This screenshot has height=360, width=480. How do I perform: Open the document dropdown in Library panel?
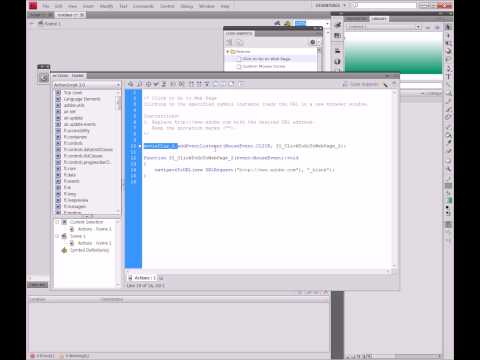383,27
